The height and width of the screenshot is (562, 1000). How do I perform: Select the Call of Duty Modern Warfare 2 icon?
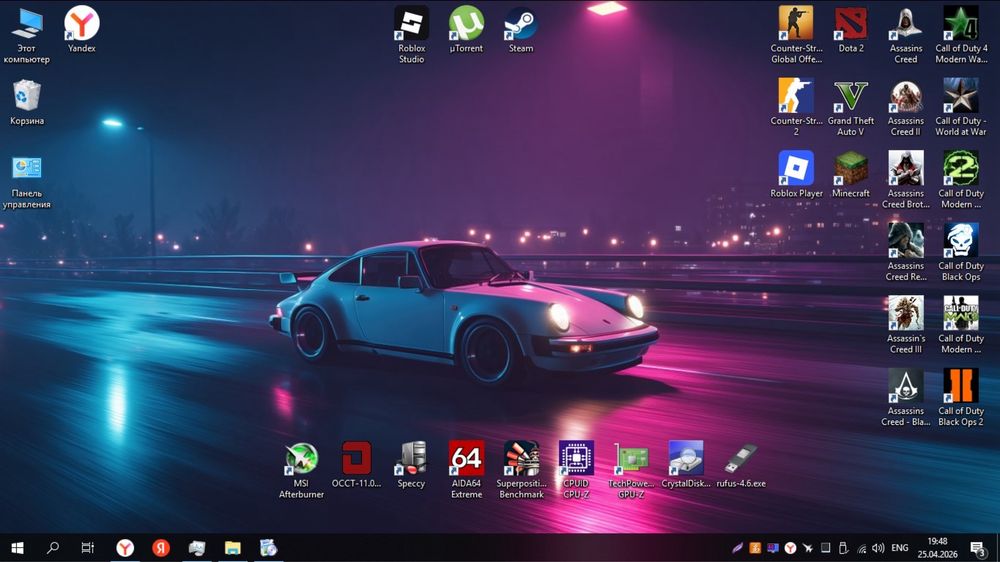click(x=960, y=180)
